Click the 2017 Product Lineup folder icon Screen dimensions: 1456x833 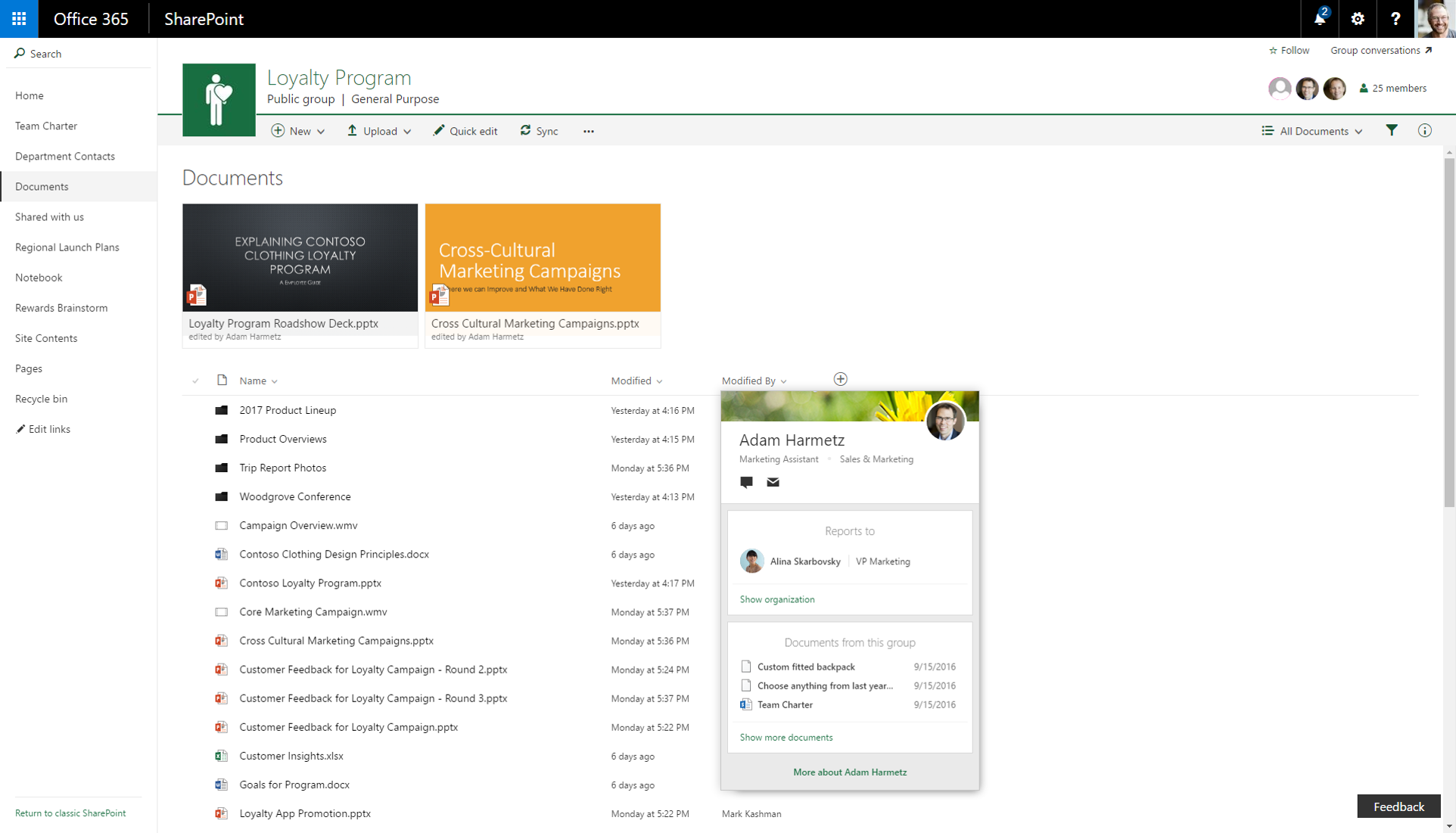(221, 410)
